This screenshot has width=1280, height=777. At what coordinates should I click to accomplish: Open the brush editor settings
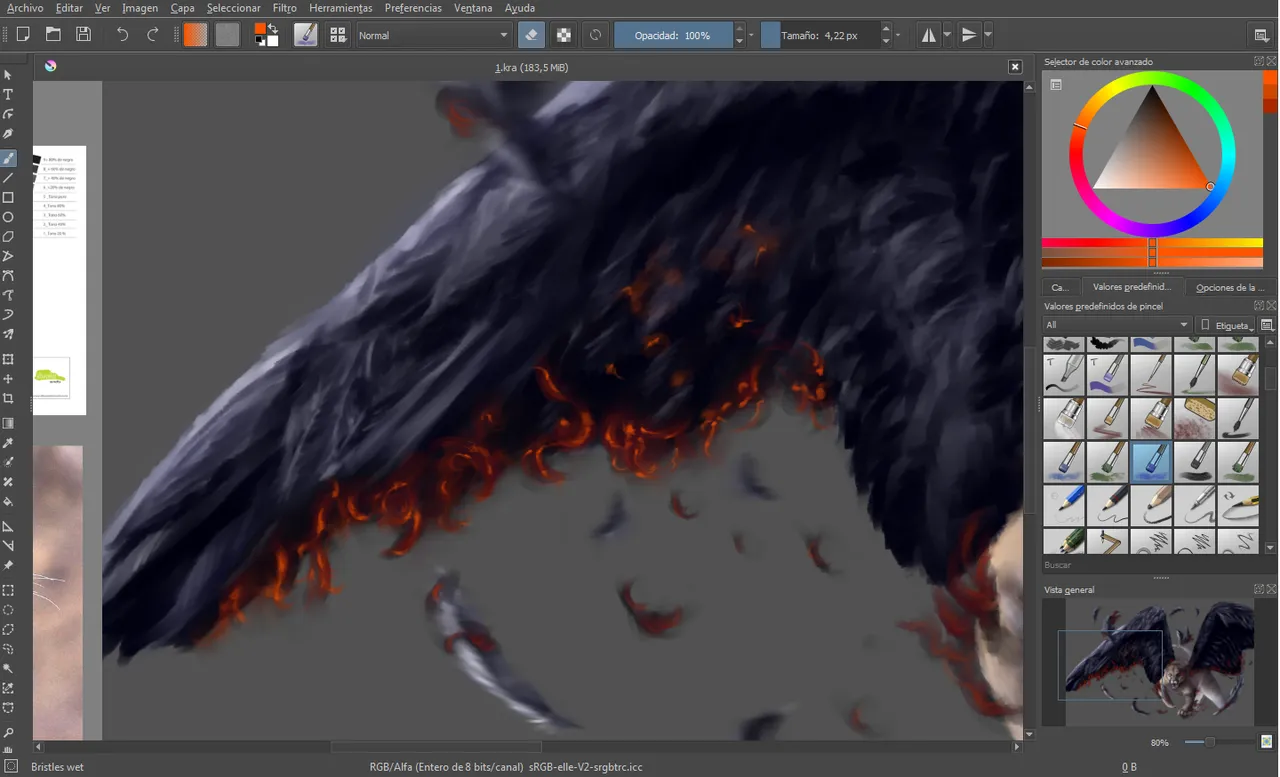coord(305,35)
